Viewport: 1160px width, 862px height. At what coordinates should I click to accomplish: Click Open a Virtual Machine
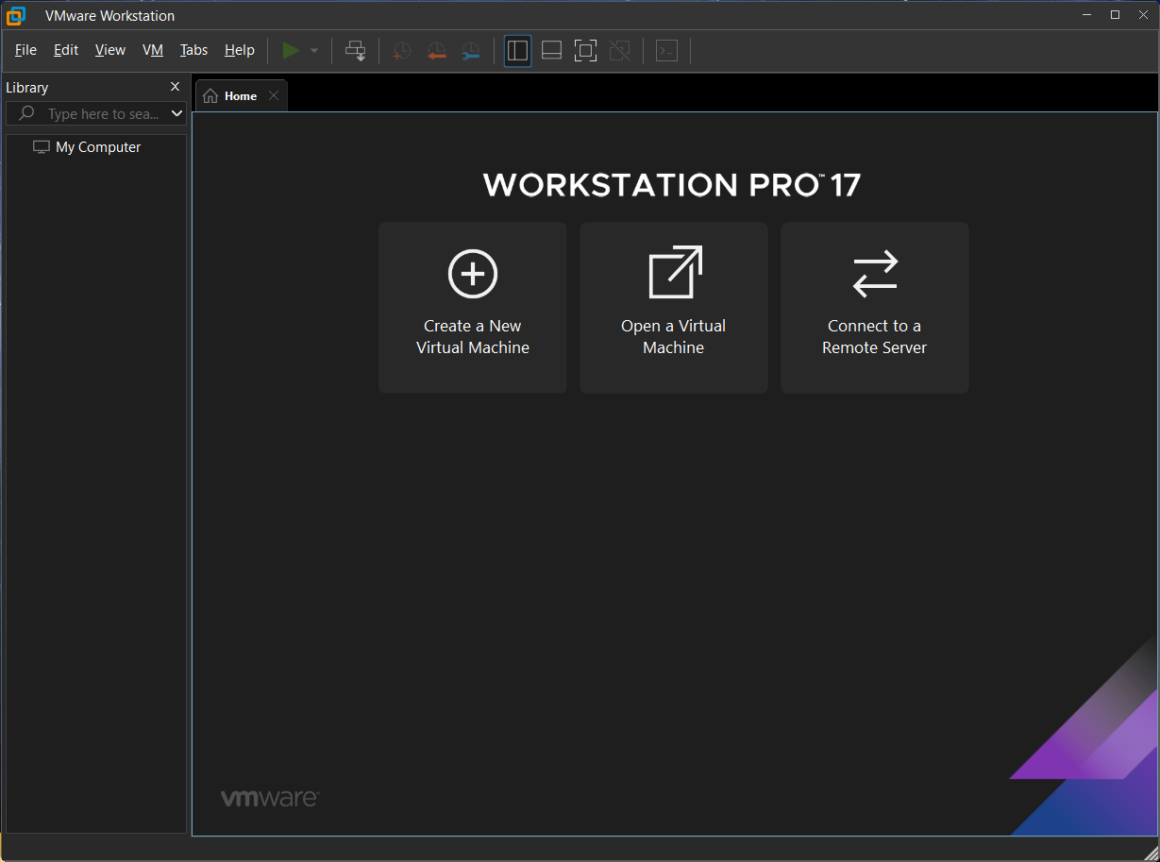click(x=673, y=307)
